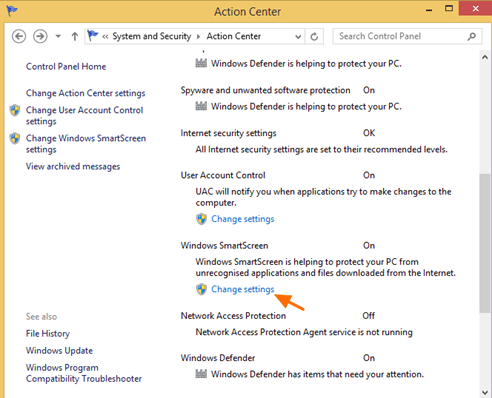Click 'On' status beside Windows SmartScreen
Screen dimensions: 492x398
click(369, 246)
